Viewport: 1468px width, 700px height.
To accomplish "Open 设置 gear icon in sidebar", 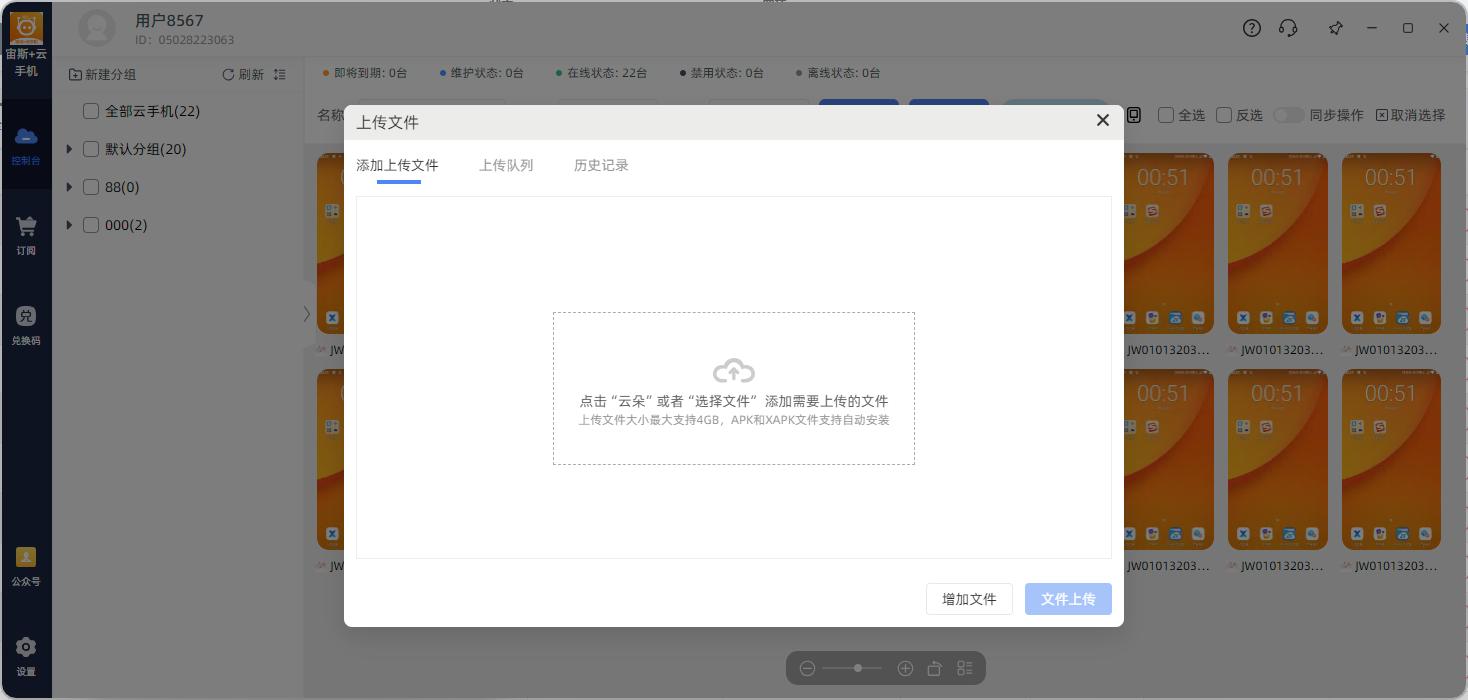I will (x=26, y=647).
